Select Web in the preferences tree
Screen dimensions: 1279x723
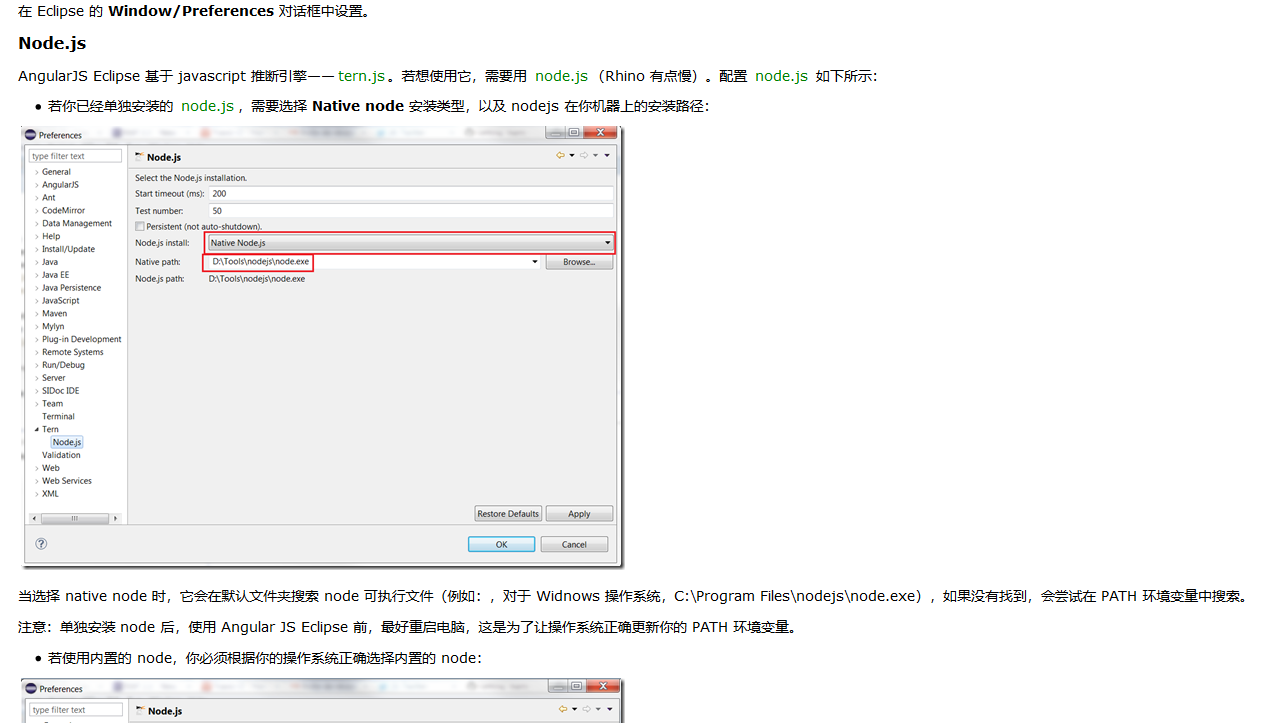50,468
